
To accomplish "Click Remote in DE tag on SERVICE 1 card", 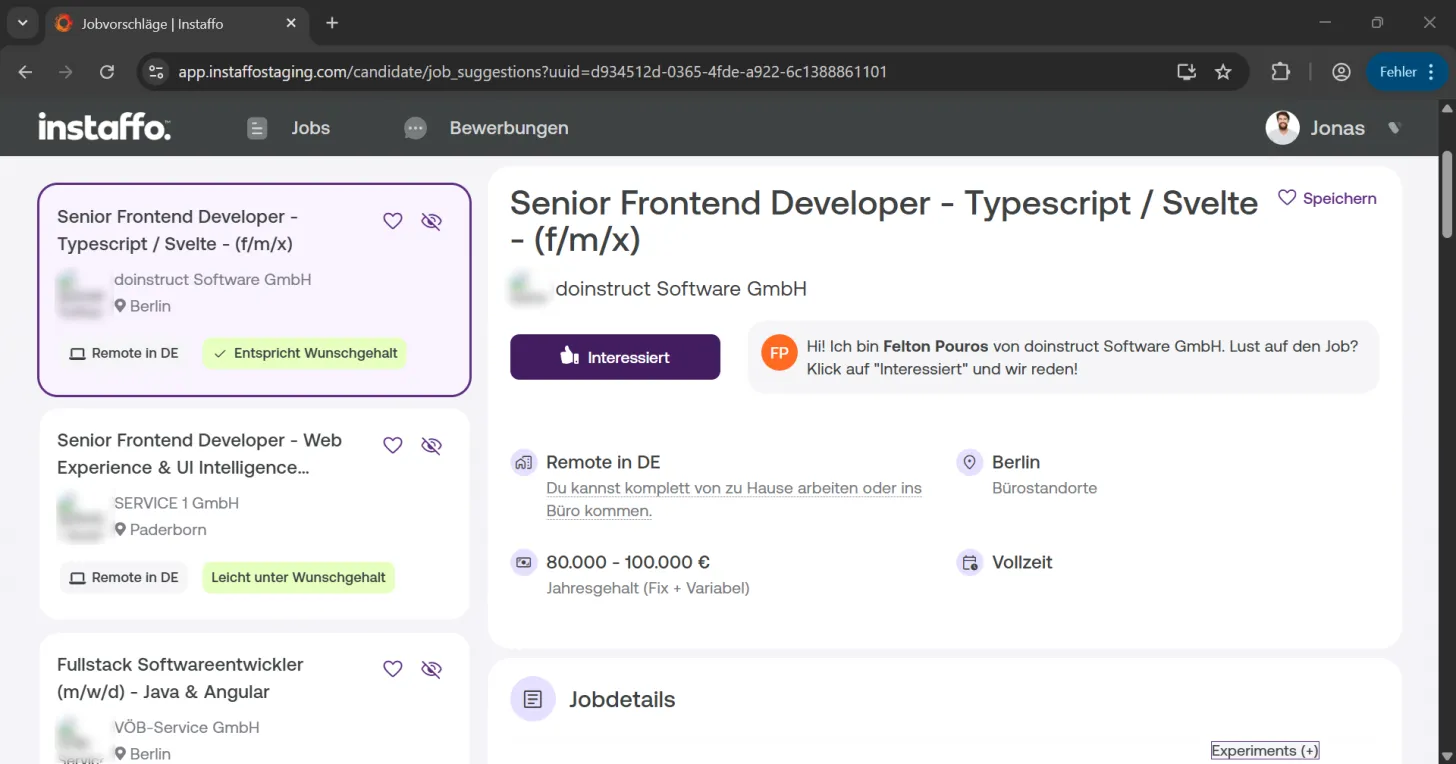I will tap(124, 577).
